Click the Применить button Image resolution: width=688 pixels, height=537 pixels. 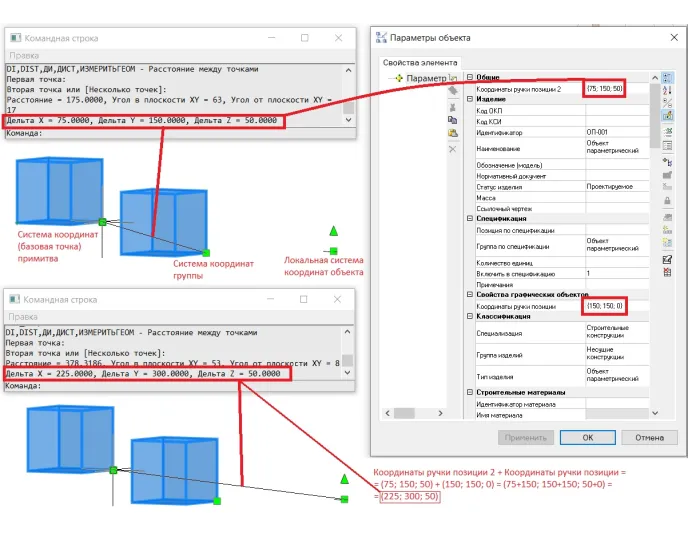point(526,437)
